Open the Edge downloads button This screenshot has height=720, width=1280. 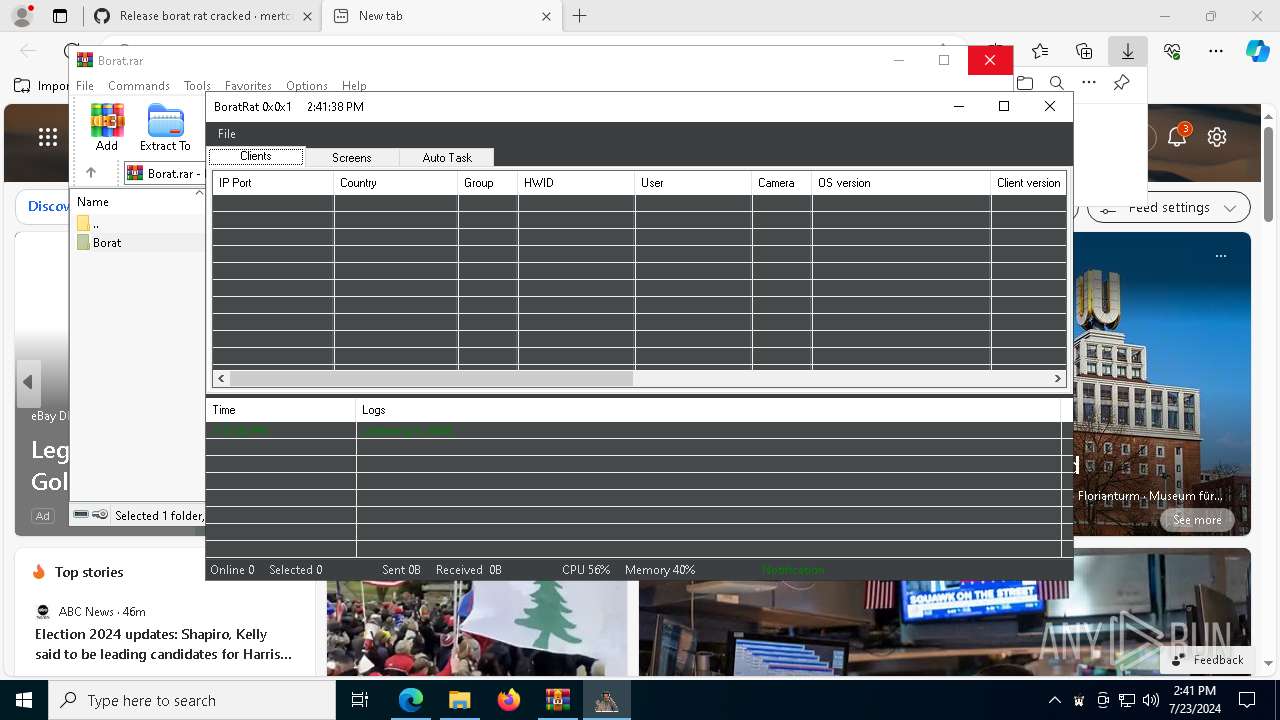[x=1127, y=51]
